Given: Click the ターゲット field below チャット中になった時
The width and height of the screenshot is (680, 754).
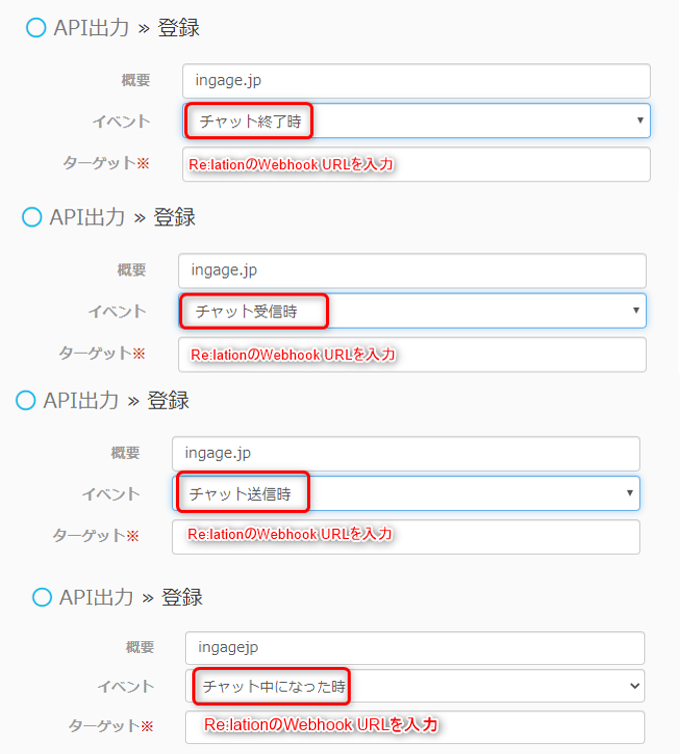Looking at the screenshot, I should (x=415, y=725).
